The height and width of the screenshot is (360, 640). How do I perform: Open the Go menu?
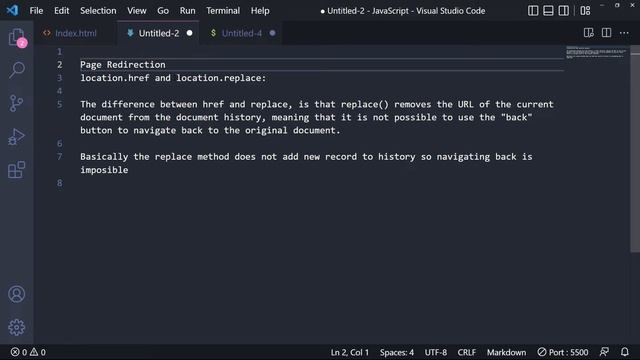(163, 11)
